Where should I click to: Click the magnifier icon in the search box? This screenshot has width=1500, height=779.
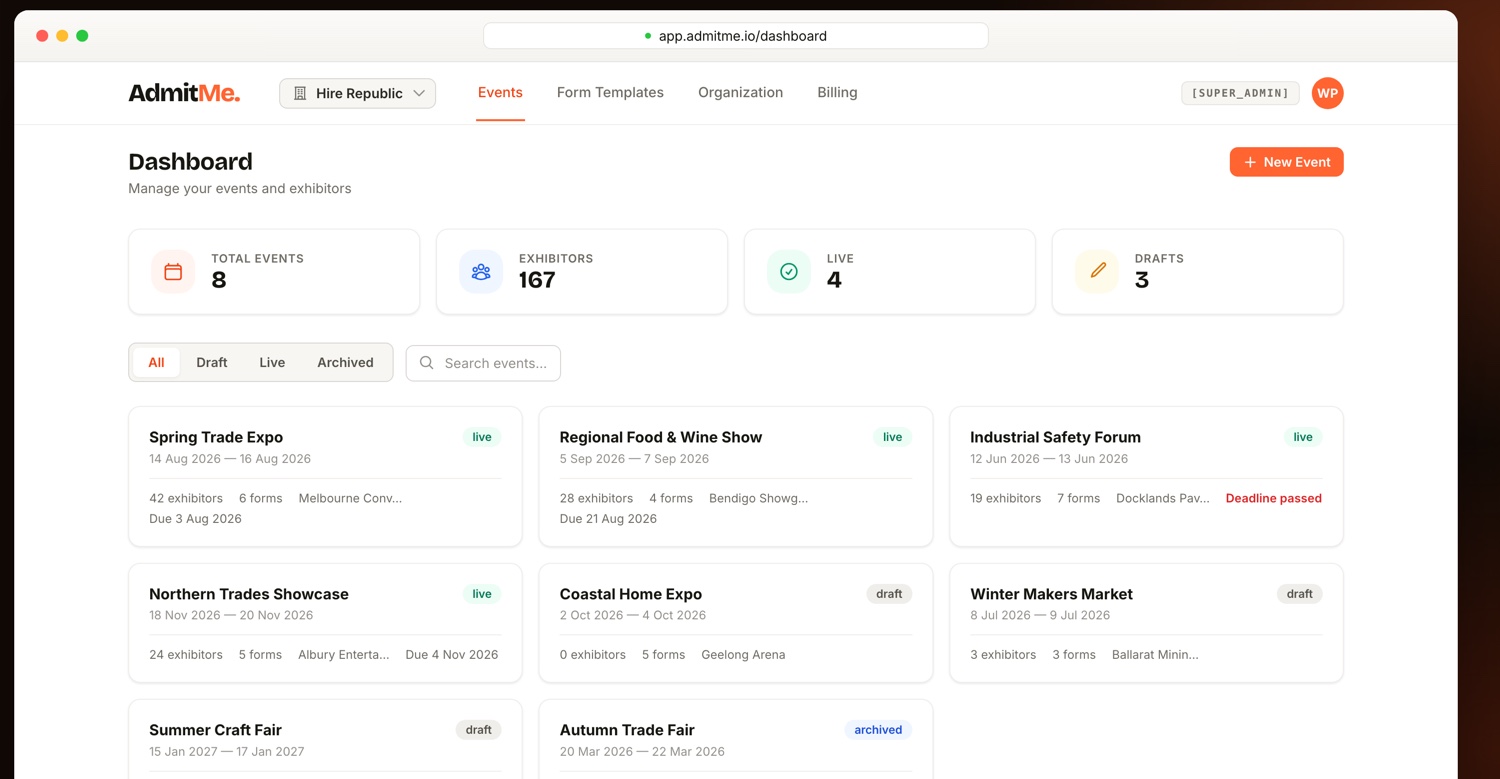point(427,363)
